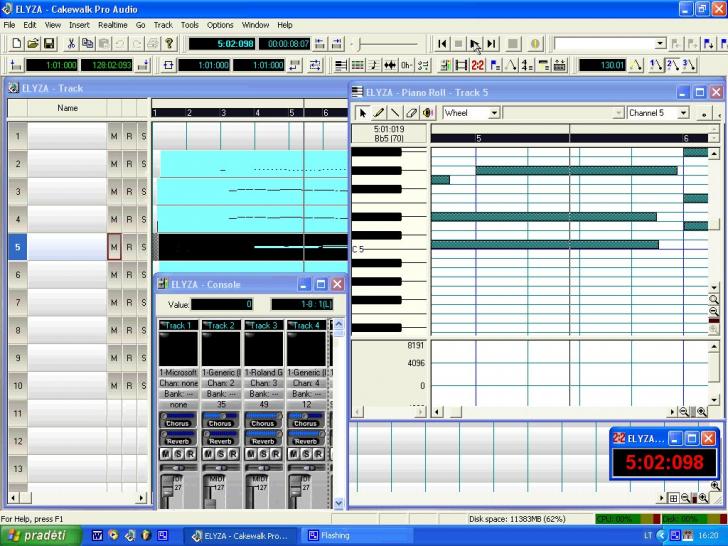Viewport: 728px width, 546px height.
Task: Copy the selection with the toolbar Copy icon
Action: pyautogui.click(x=87, y=44)
